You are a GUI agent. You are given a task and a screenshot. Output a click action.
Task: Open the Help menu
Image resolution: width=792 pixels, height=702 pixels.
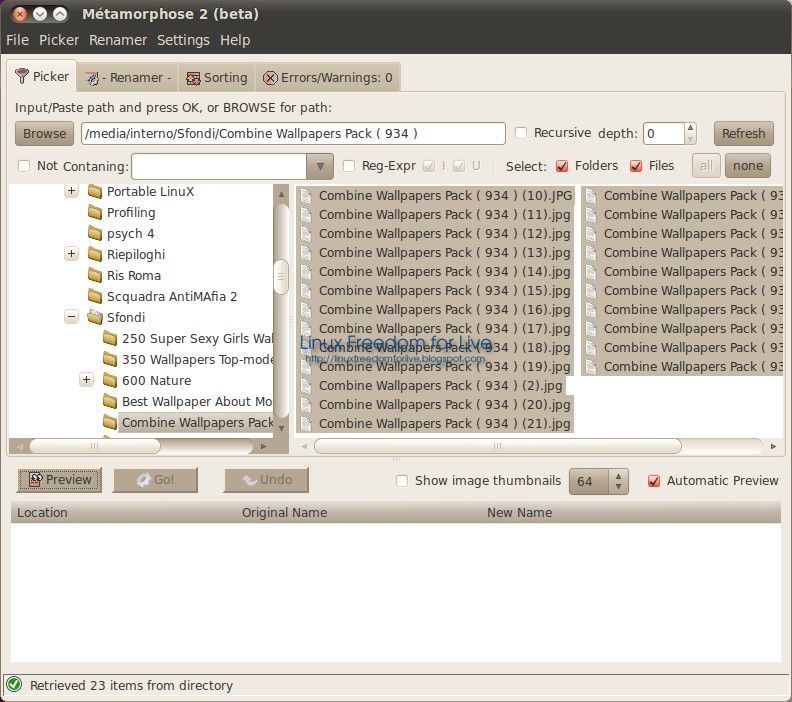(235, 40)
